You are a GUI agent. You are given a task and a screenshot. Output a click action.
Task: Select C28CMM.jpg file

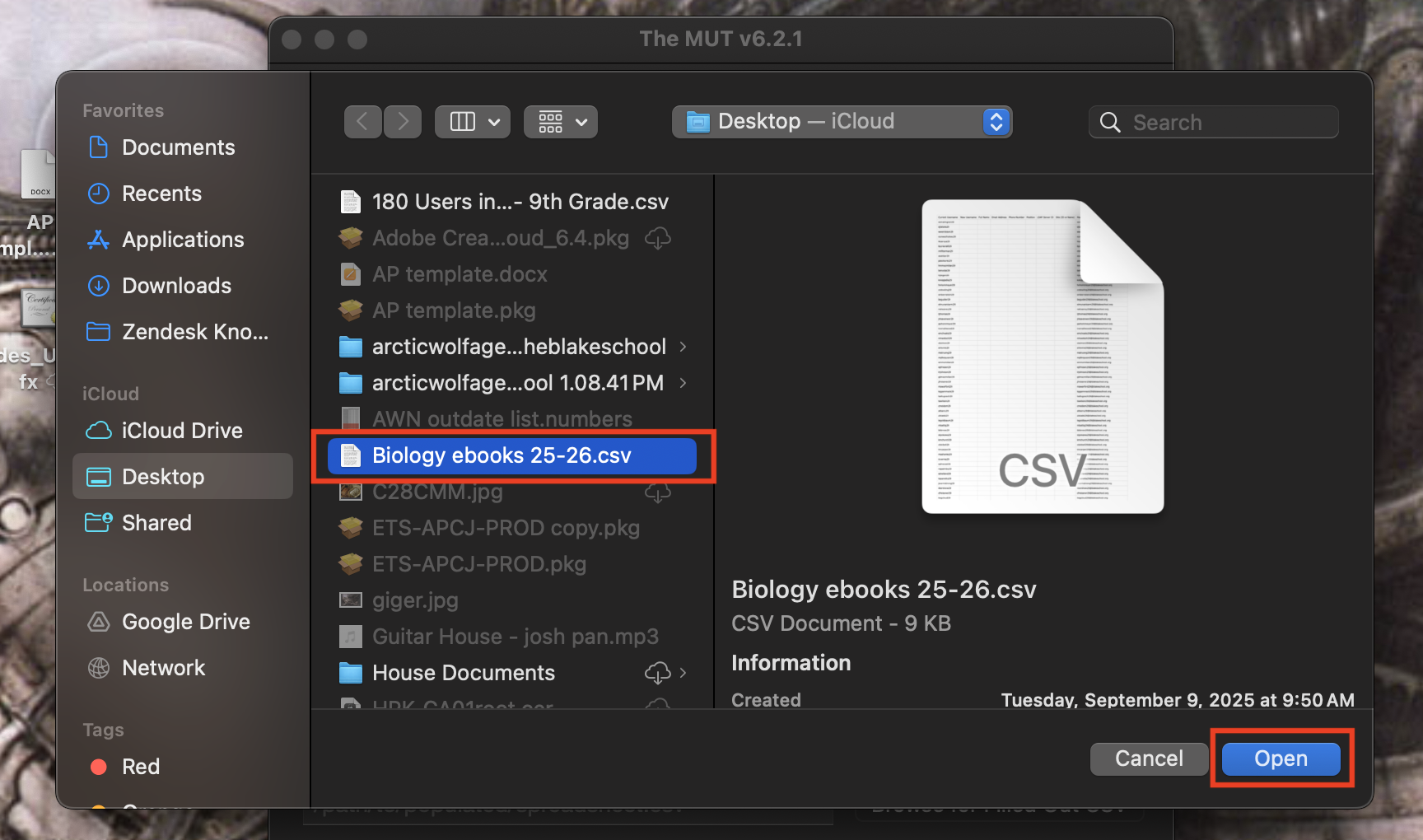512,492
